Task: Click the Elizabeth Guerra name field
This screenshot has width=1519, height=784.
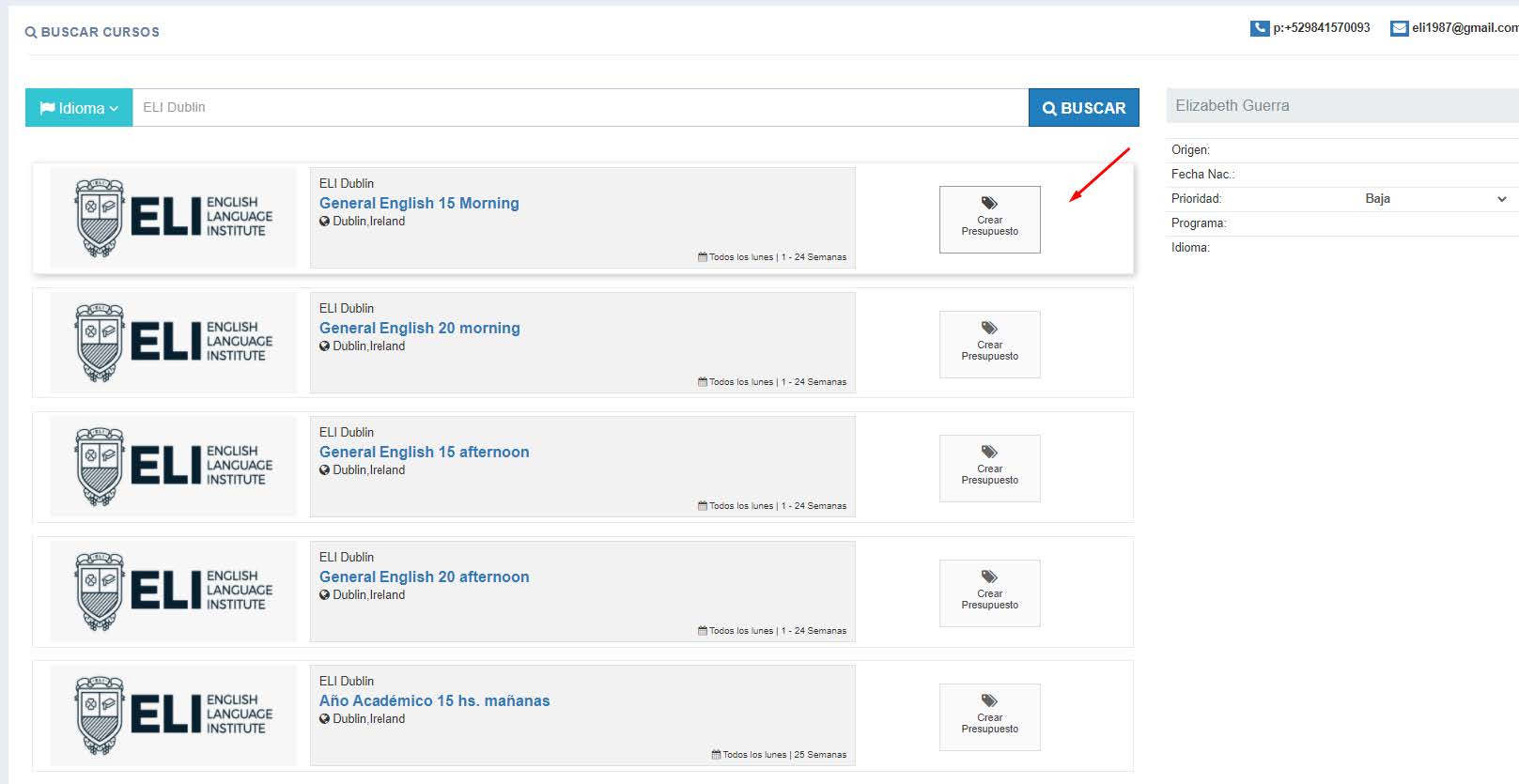Action: pos(1341,106)
